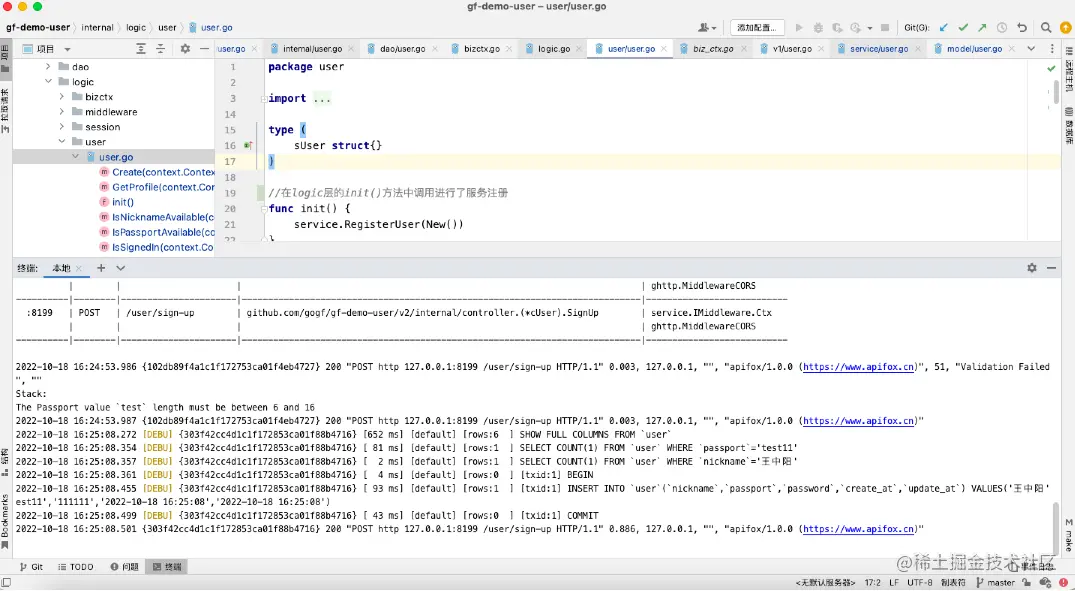Expand the middleware folder
The height and width of the screenshot is (591, 1075).
coord(62,112)
